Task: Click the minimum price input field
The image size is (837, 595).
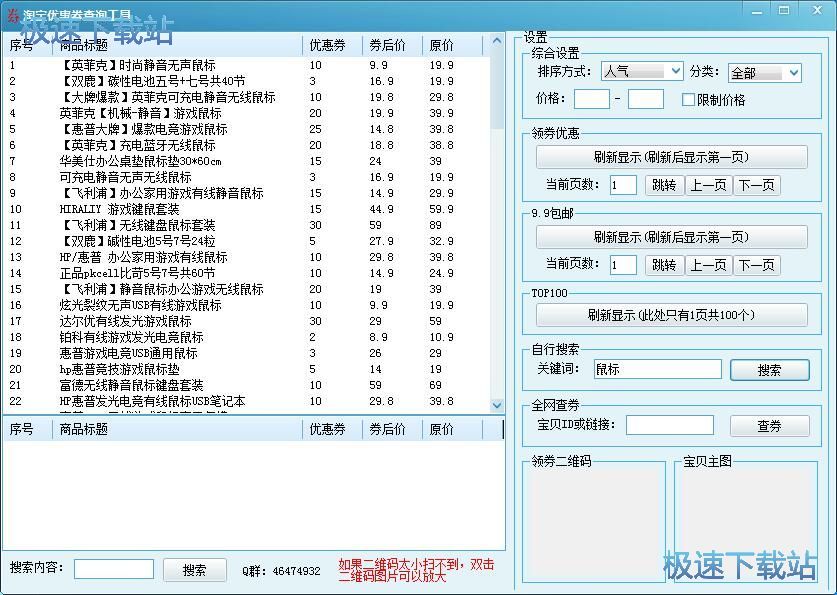Action: coord(591,99)
